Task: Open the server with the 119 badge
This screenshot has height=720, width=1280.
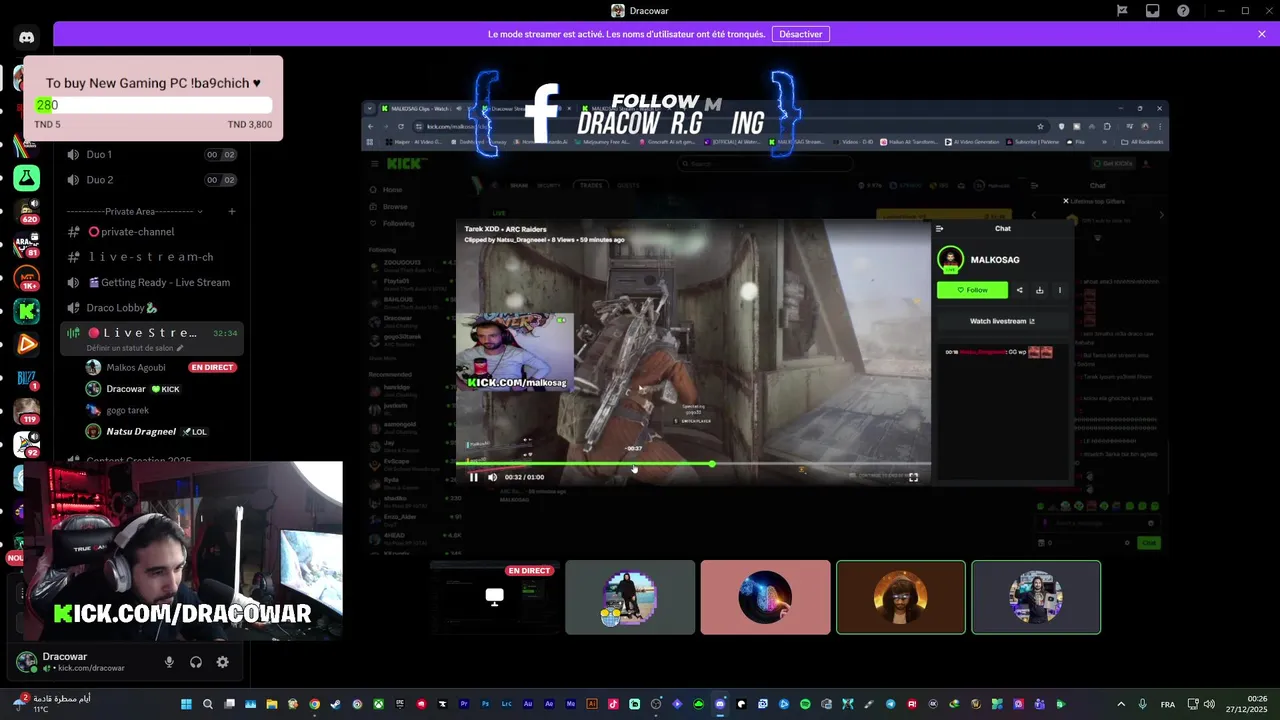Action: click(27, 411)
